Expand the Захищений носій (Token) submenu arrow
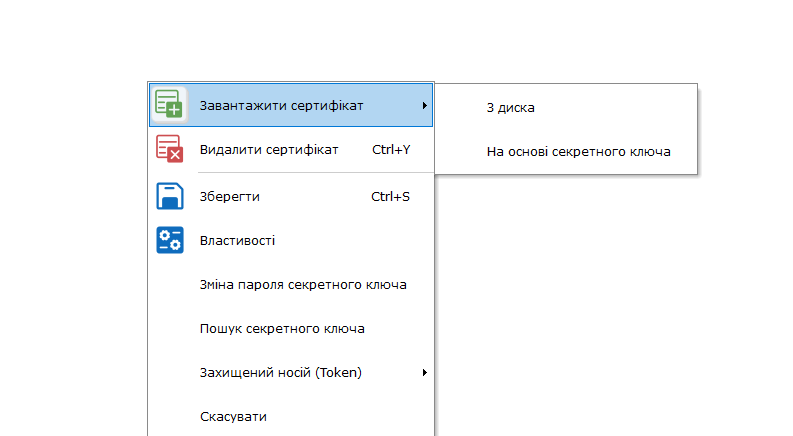Image resolution: width=793 pixels, height=436 pixels. 425,373
